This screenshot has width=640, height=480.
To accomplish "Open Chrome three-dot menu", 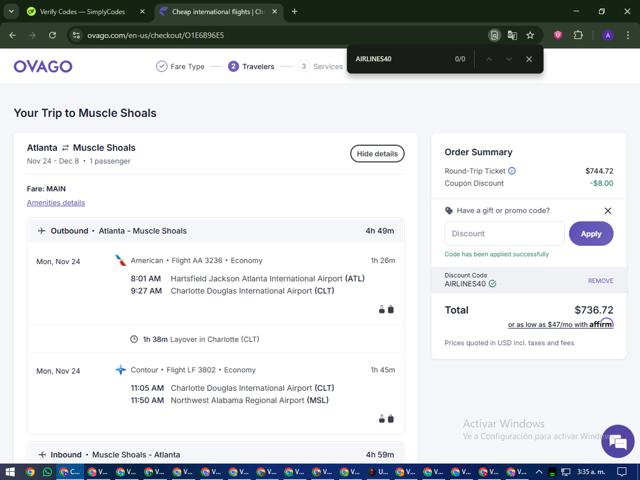I will (x=628, y=36).
